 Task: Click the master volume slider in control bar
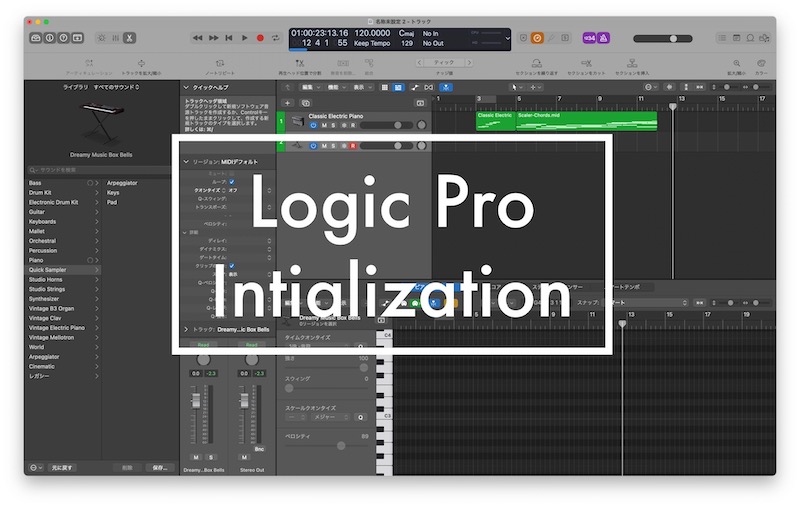click(x=663, y=38)
